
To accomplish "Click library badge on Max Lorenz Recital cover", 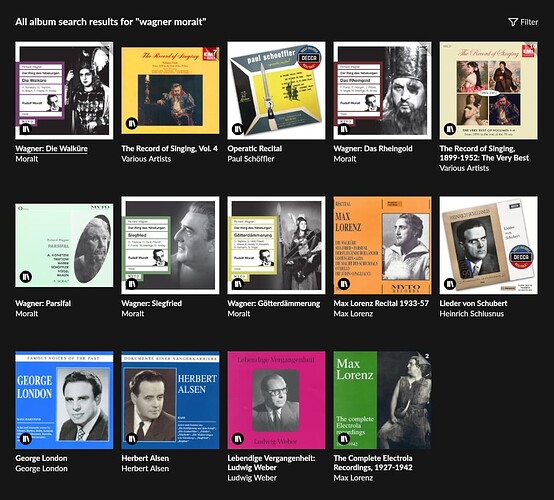I will [343, 283].
